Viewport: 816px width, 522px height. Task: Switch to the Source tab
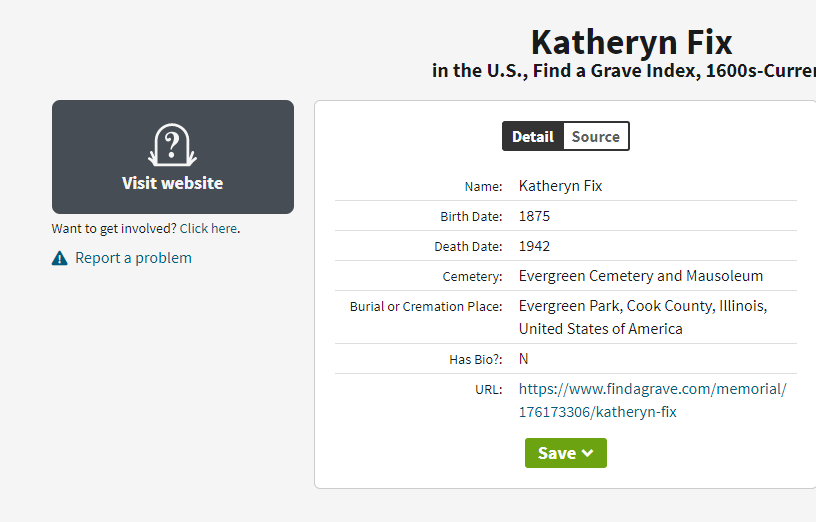[596, 136]
